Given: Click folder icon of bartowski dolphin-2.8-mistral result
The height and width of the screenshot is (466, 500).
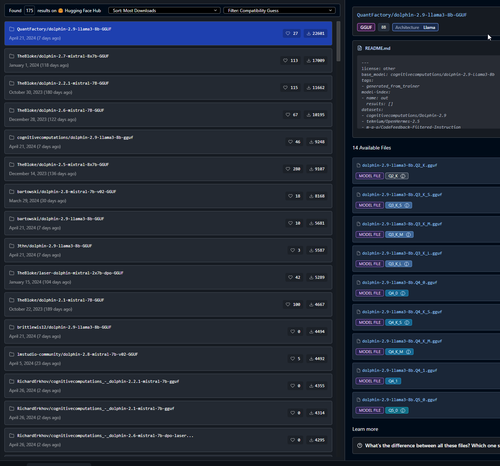Looking at the screenshot, I should click(11, 192).
